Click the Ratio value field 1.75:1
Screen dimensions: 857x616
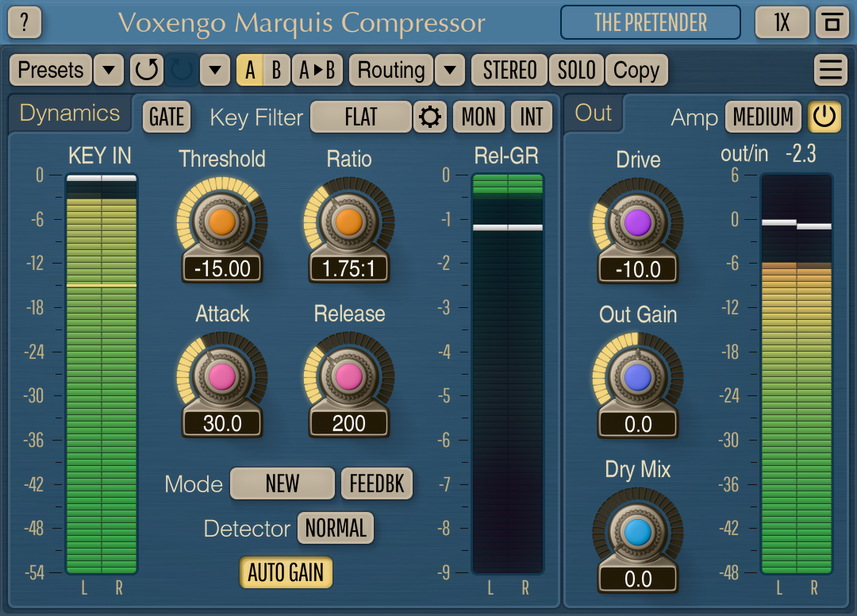coord(348,268)
